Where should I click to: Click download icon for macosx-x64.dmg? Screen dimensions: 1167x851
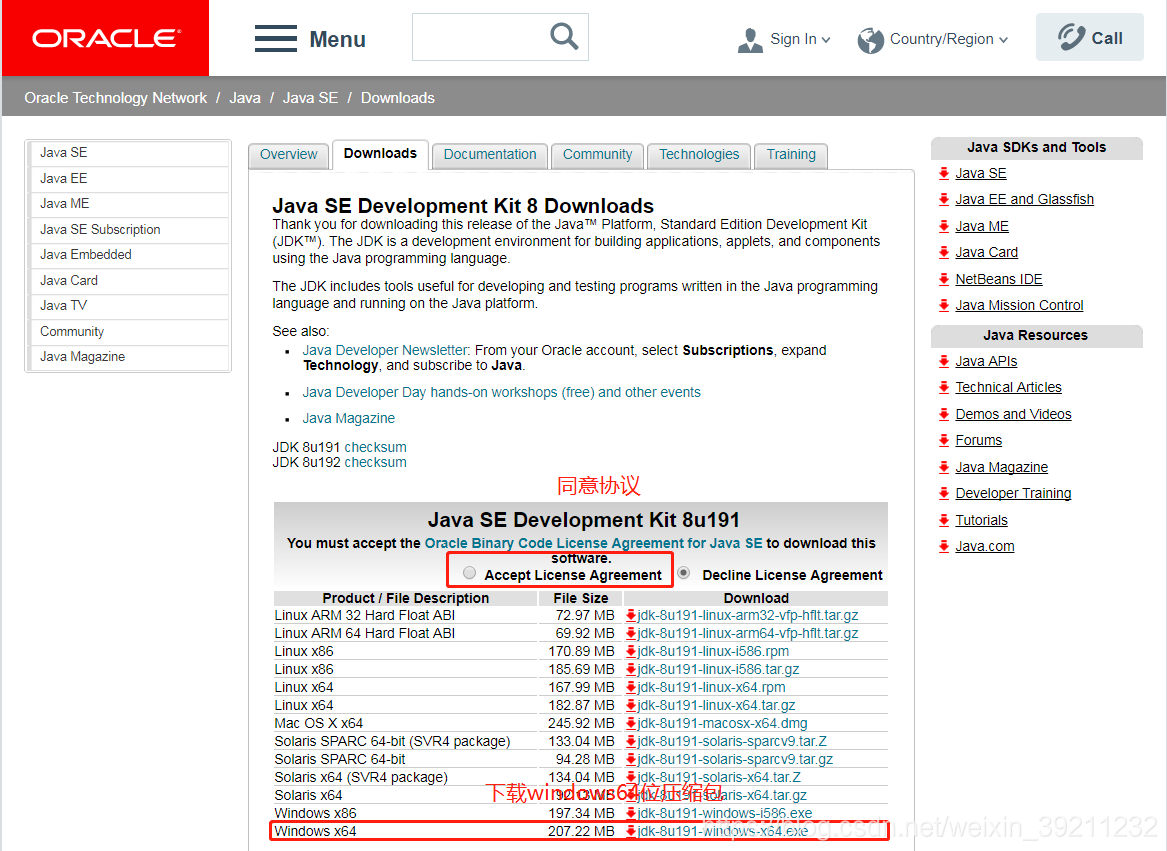[631, 723]
